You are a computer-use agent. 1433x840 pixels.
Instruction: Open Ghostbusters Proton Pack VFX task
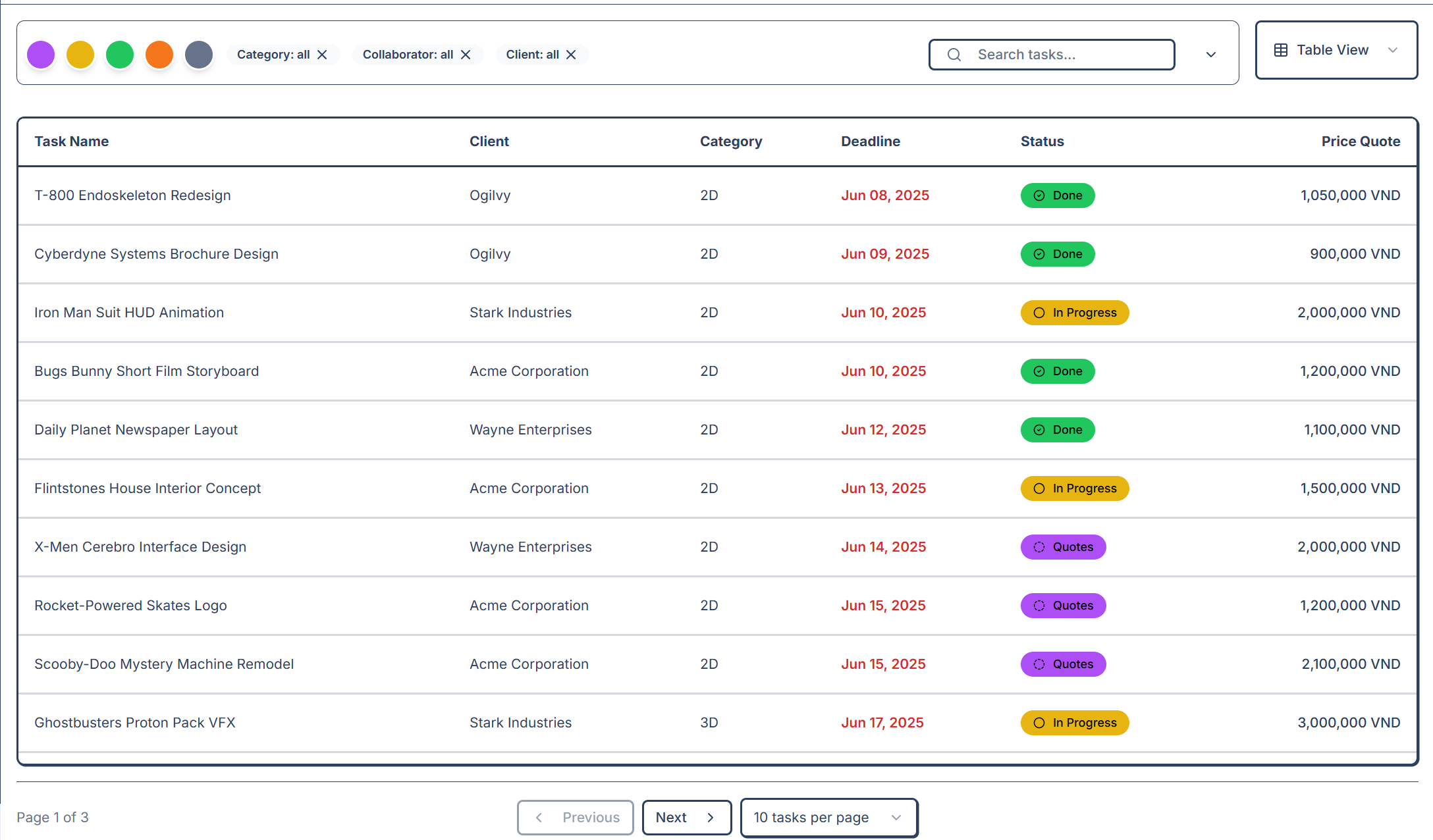pyautogui.click(x=134, y=723)
